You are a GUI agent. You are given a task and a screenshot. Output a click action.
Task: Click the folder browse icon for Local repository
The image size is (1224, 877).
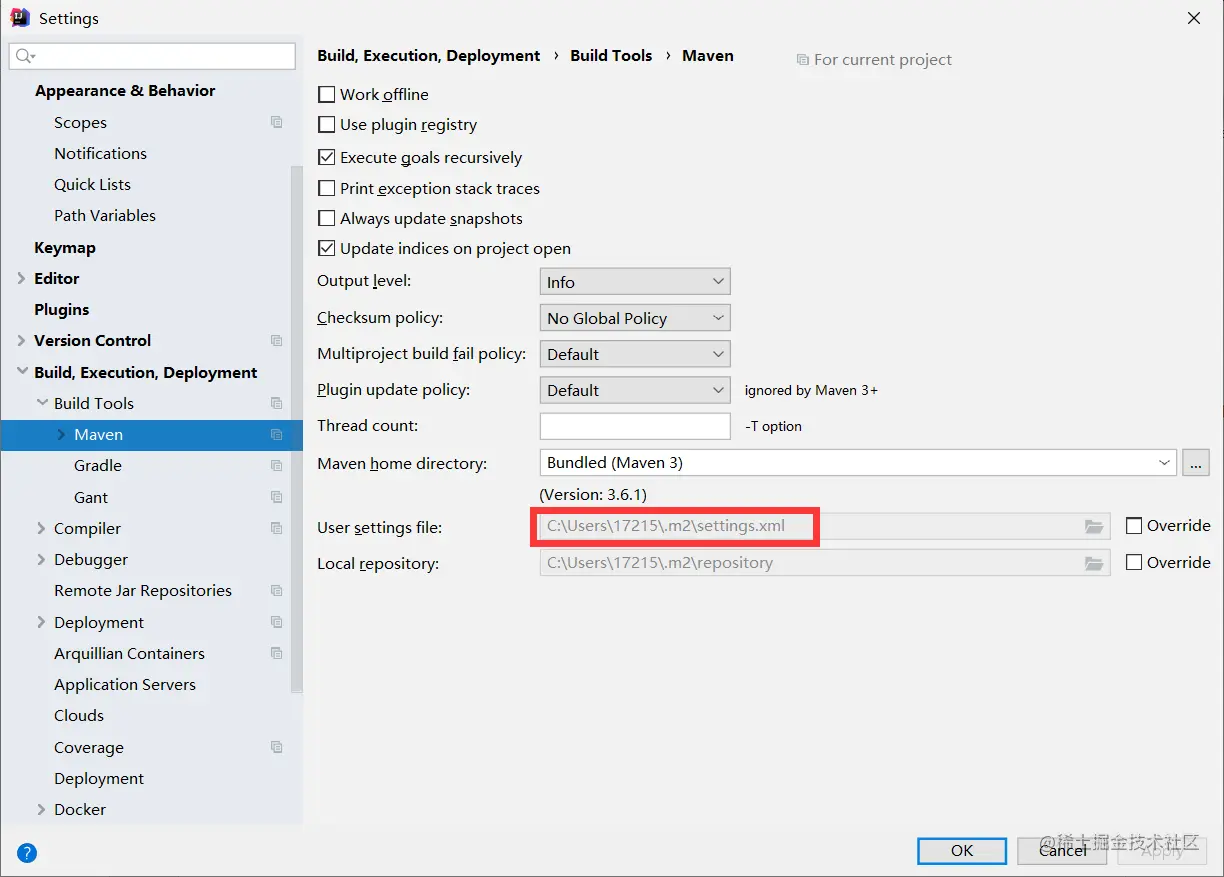pos(1094,563)
